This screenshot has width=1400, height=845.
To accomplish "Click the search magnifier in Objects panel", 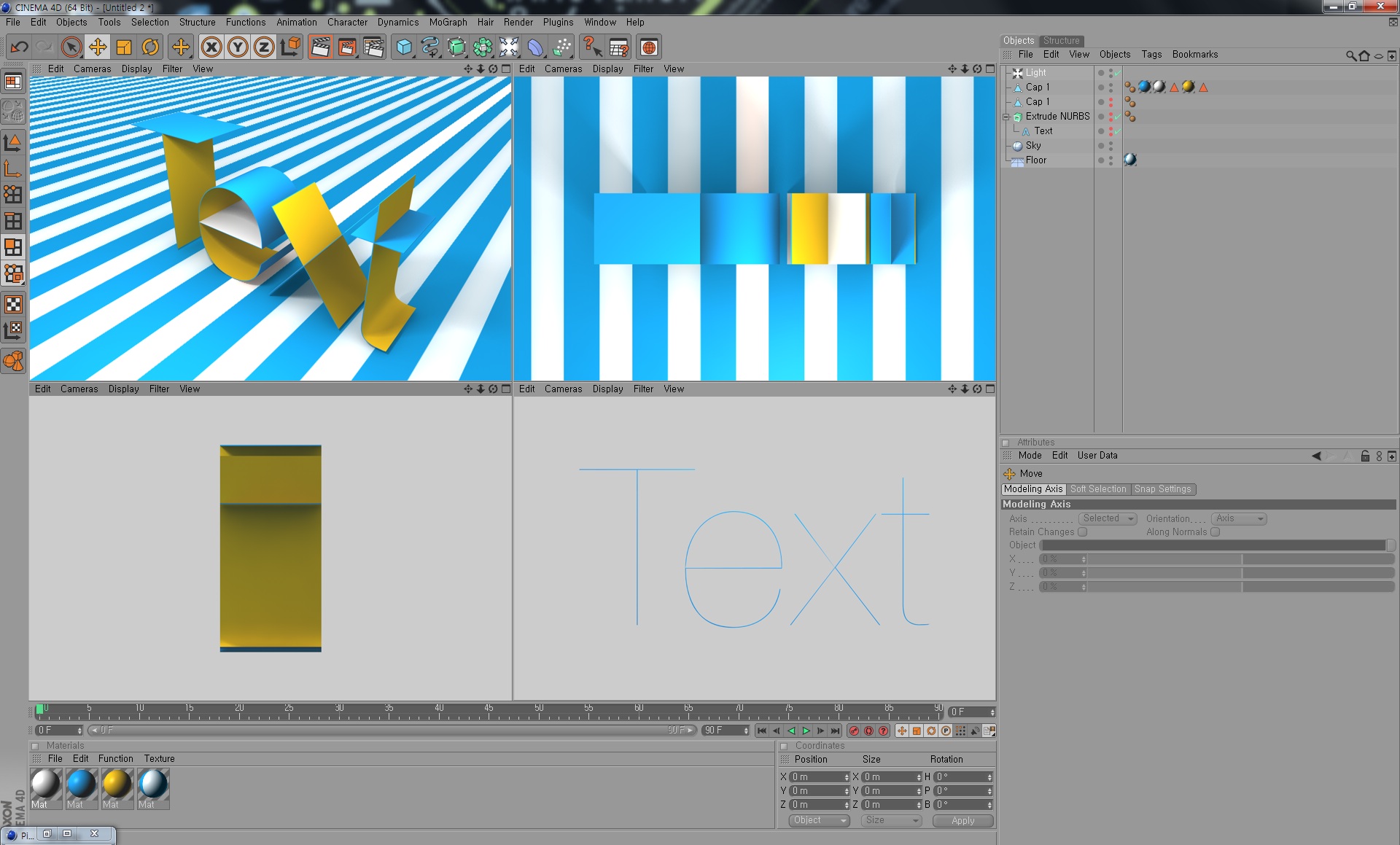I will coord(1350,56).
